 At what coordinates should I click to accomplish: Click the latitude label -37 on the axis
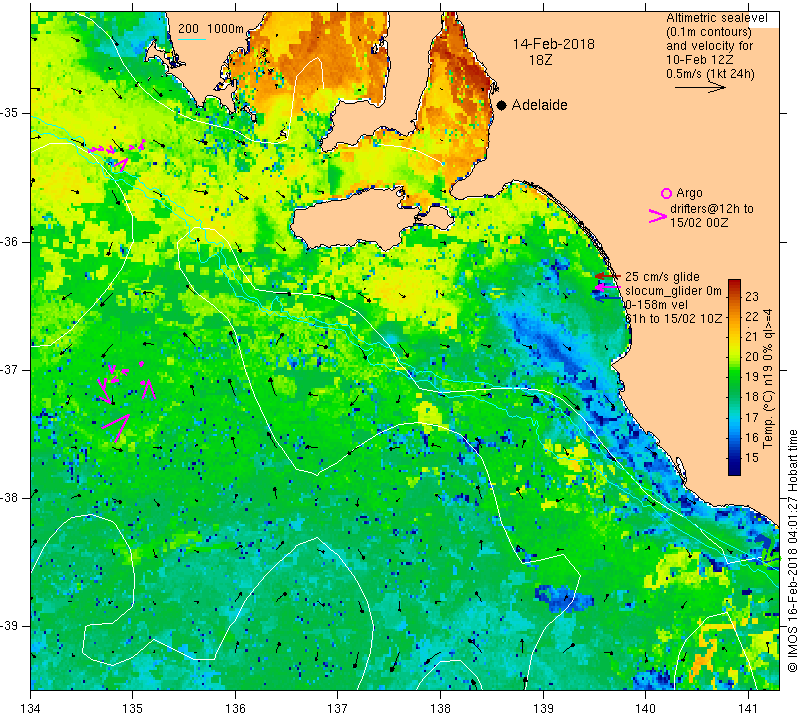click(x=10, y=369)
